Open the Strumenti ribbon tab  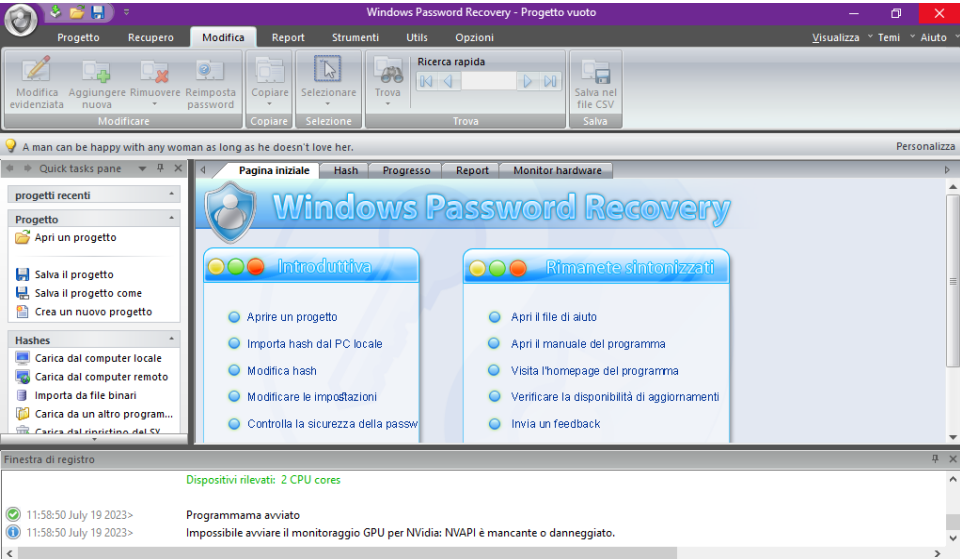tap(355, 37)
